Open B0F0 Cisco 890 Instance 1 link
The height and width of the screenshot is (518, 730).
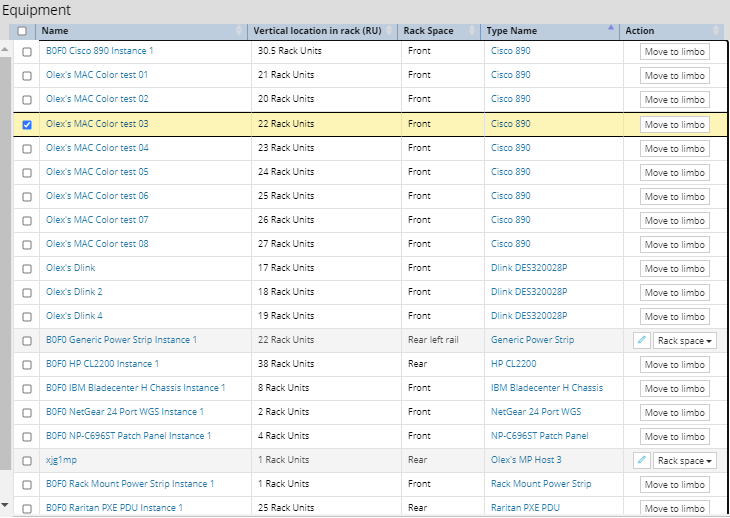click(x=100, y=51)
